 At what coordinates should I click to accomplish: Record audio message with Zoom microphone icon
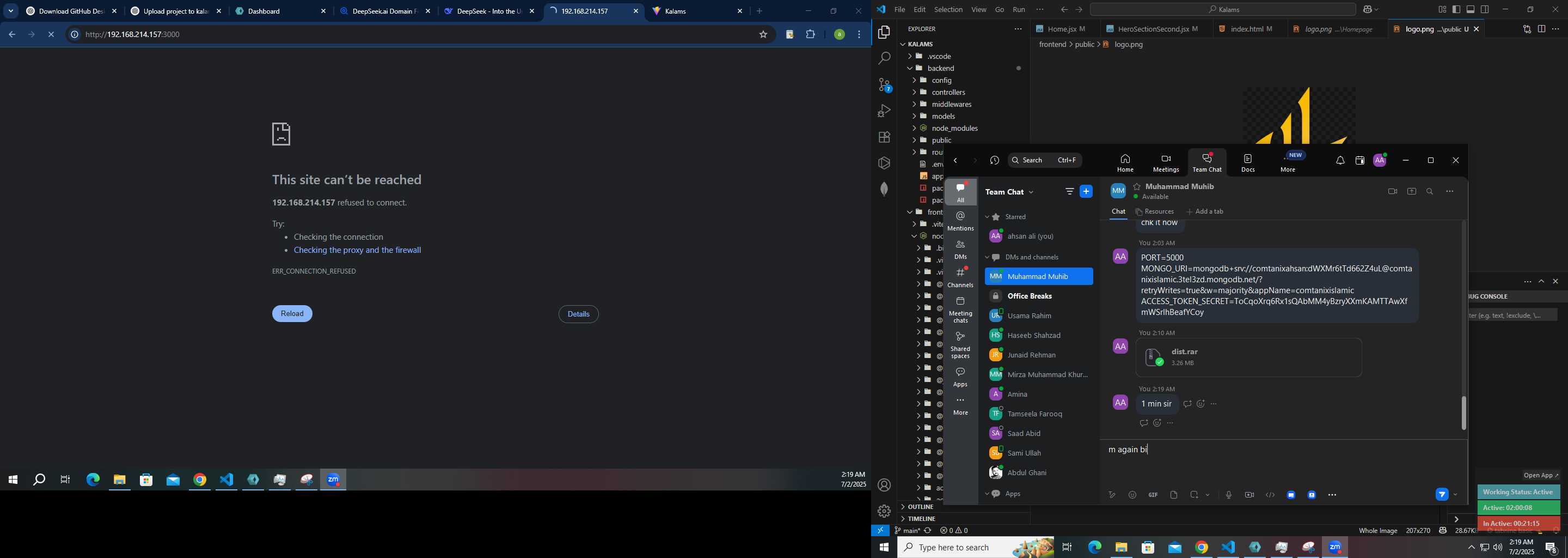(x=1229, y=495)
